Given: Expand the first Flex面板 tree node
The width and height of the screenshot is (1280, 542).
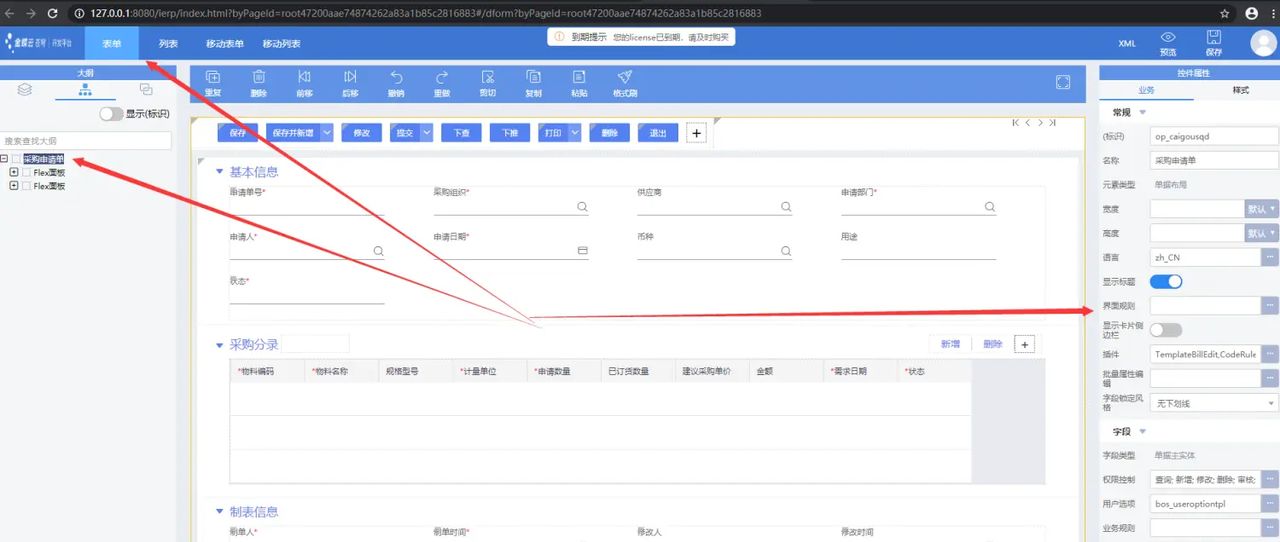Looking at the screenshot, I should (14, 173).
